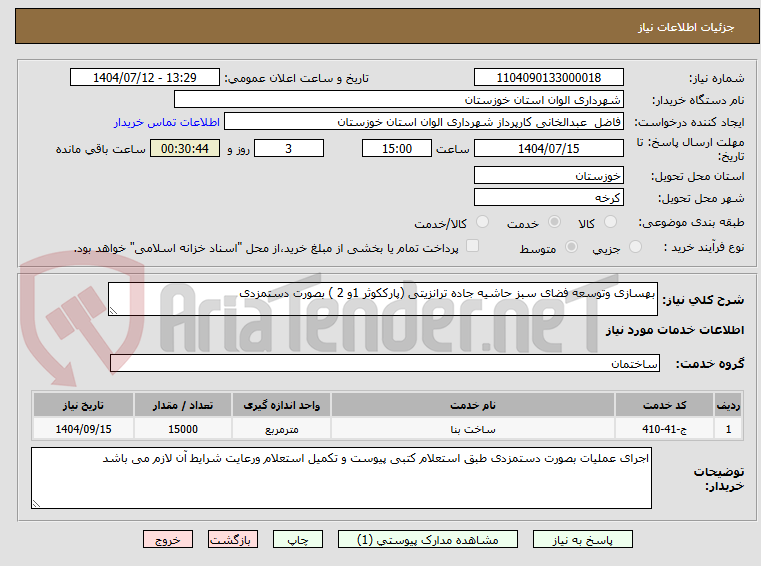
Task: Click the توضیحات خریدار text area
Action: click(x=341, y=478)
